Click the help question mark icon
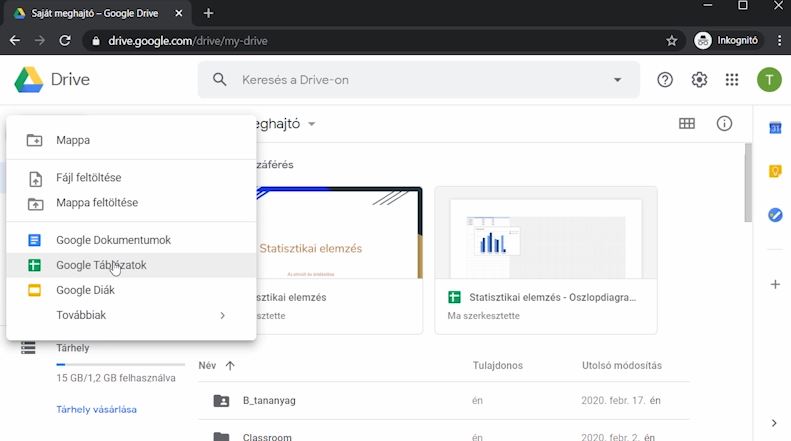Screen dimensions: 791x441 (x=665, y=80)
